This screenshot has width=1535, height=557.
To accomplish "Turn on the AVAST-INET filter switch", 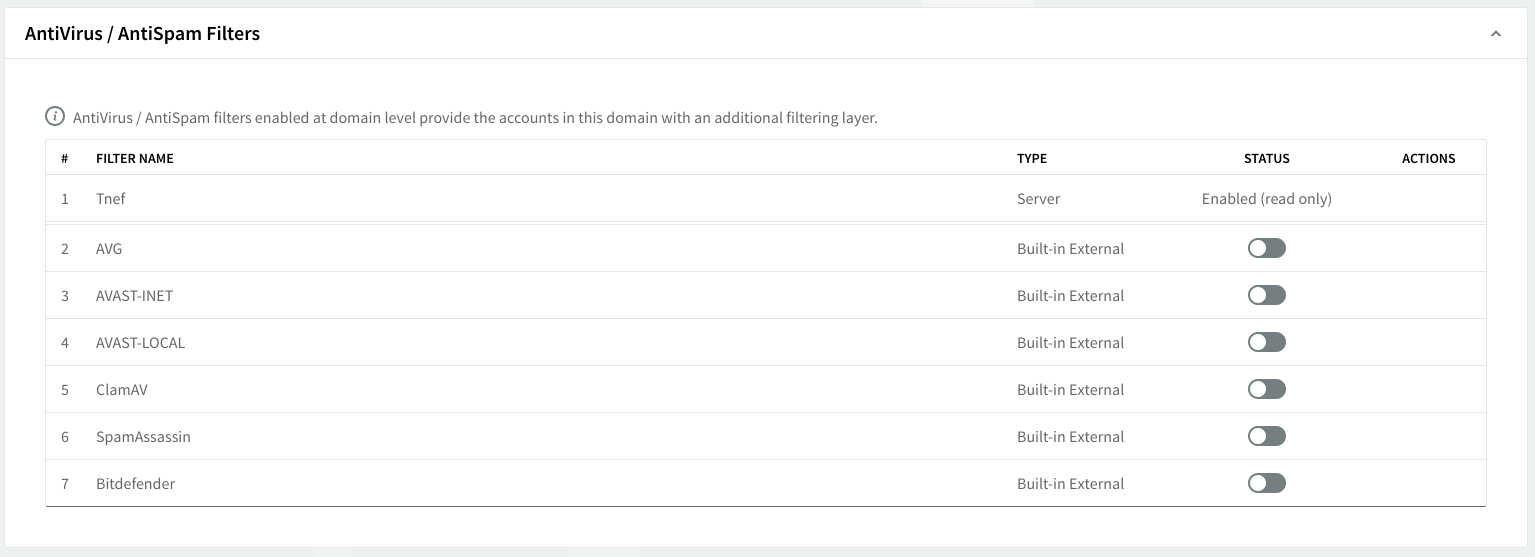I will [x=1266, y=295].
